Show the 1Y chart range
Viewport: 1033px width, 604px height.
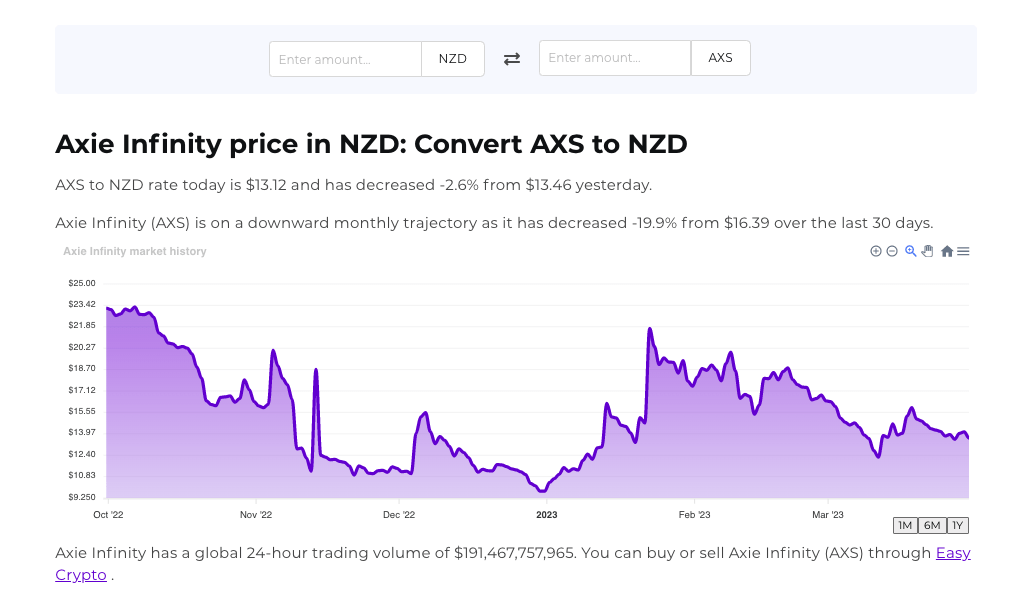(958, 525)
